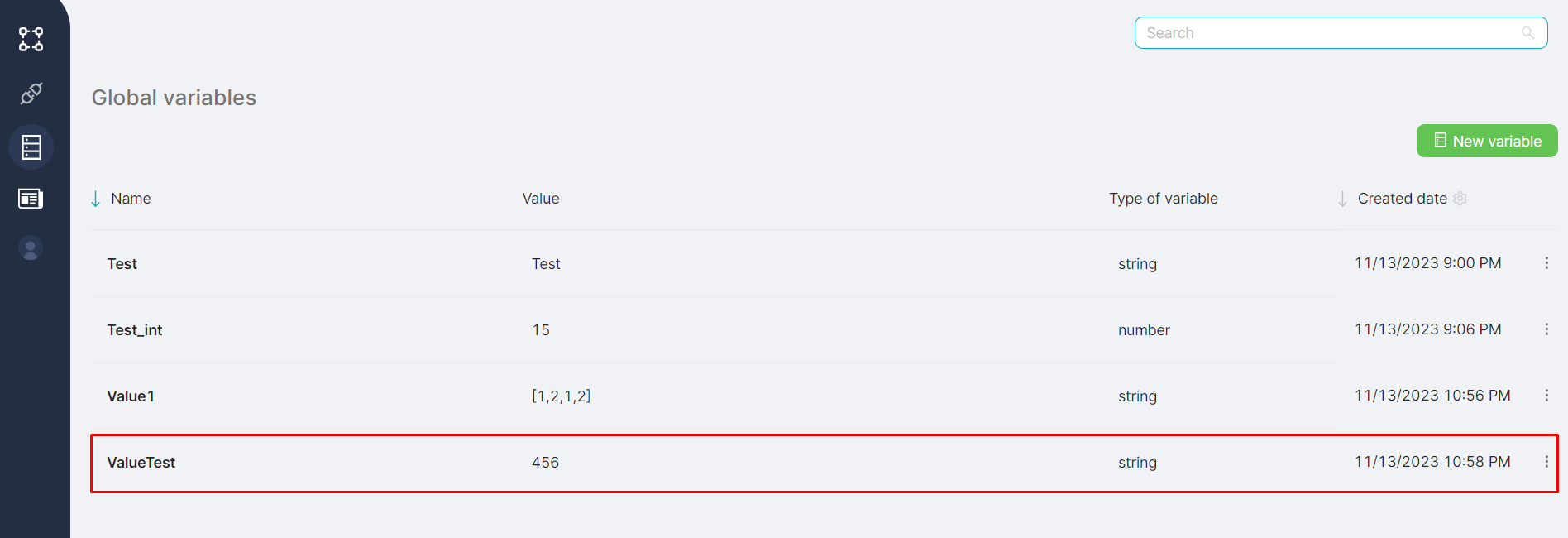
Task: Expand options menu for ValueTest row
Action: click(x=1546, y=462)
